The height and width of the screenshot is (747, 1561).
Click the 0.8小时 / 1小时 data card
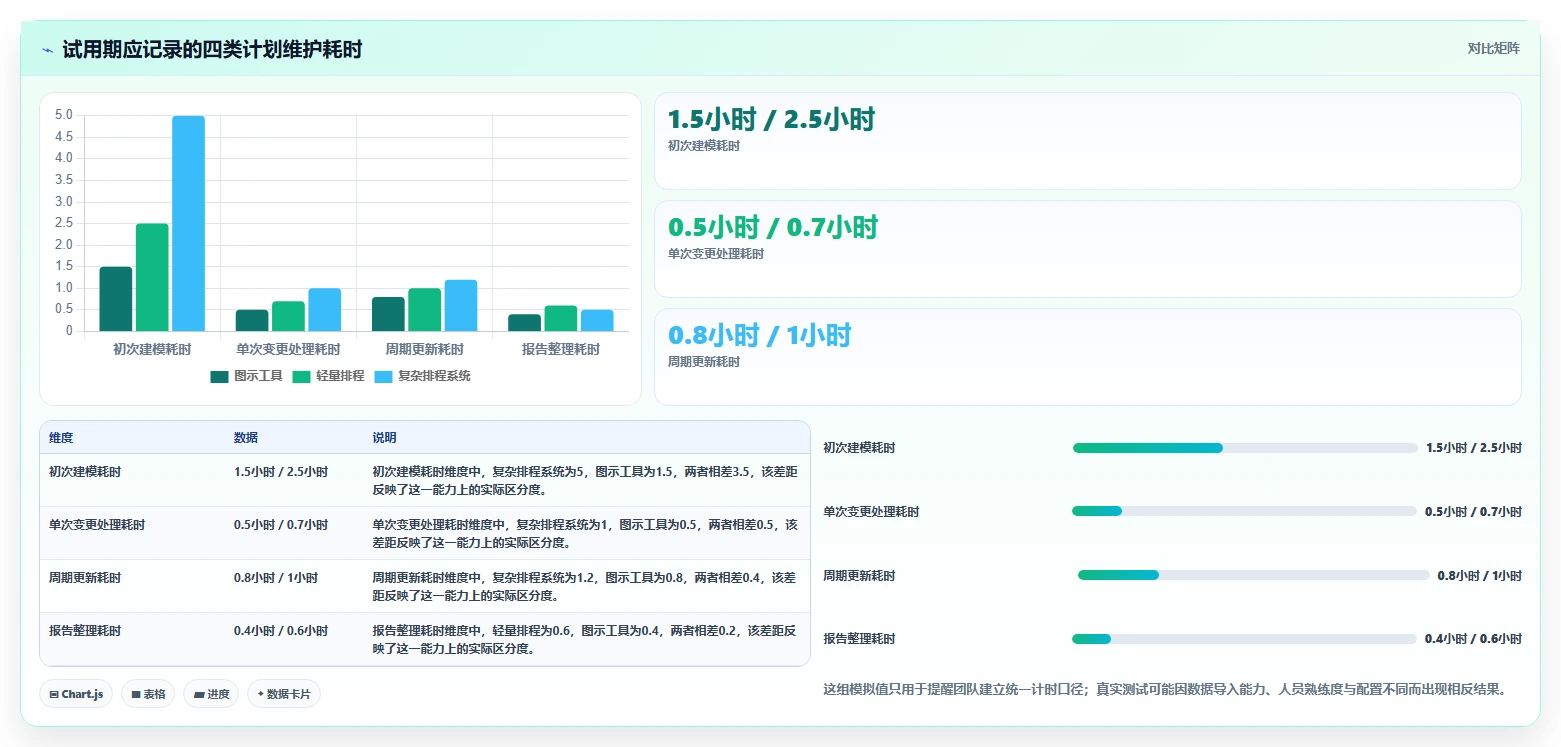(x=1087, y=357)
